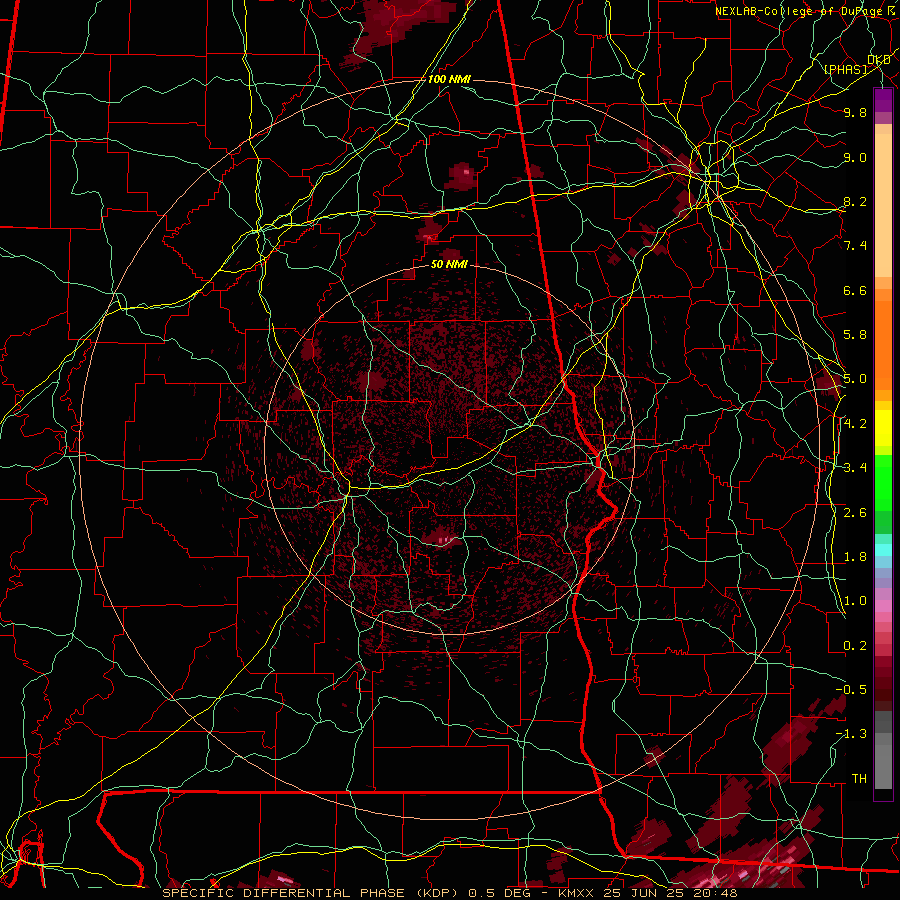
Task: Select the 0.2 value on the color scale
Action: [x=855, y=646]
